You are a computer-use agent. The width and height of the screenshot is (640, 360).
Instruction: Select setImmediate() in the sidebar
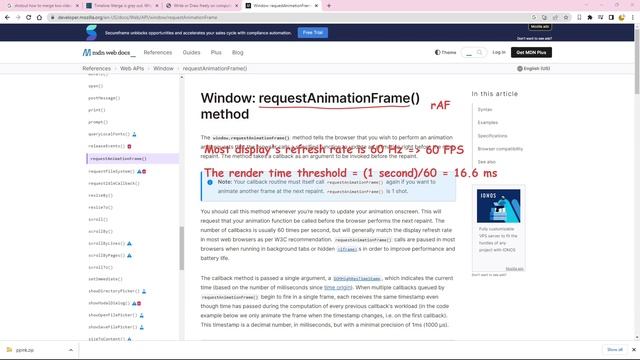click(x=105, y=279)
